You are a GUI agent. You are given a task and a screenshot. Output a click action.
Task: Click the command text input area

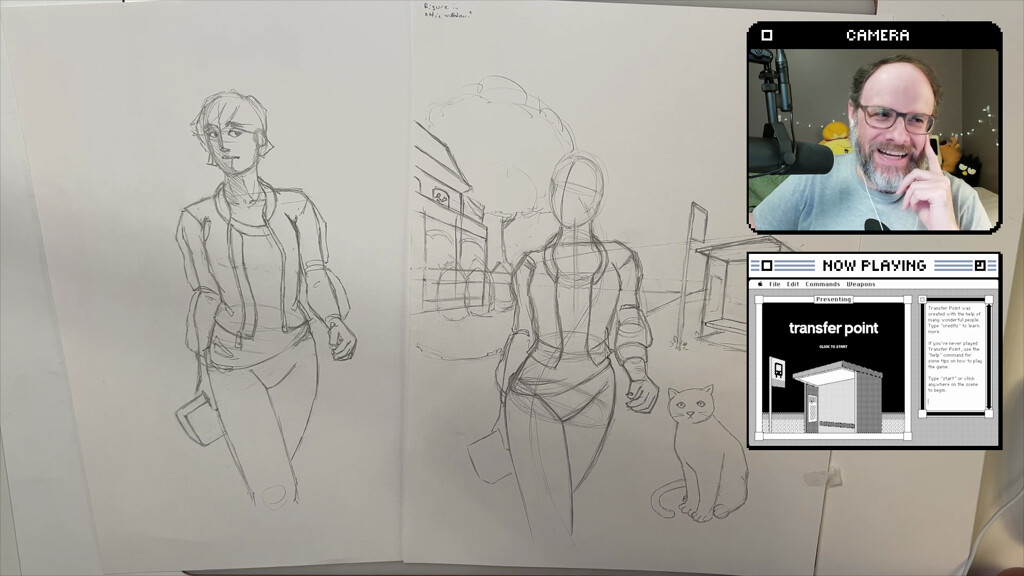[x=954, y=400]
